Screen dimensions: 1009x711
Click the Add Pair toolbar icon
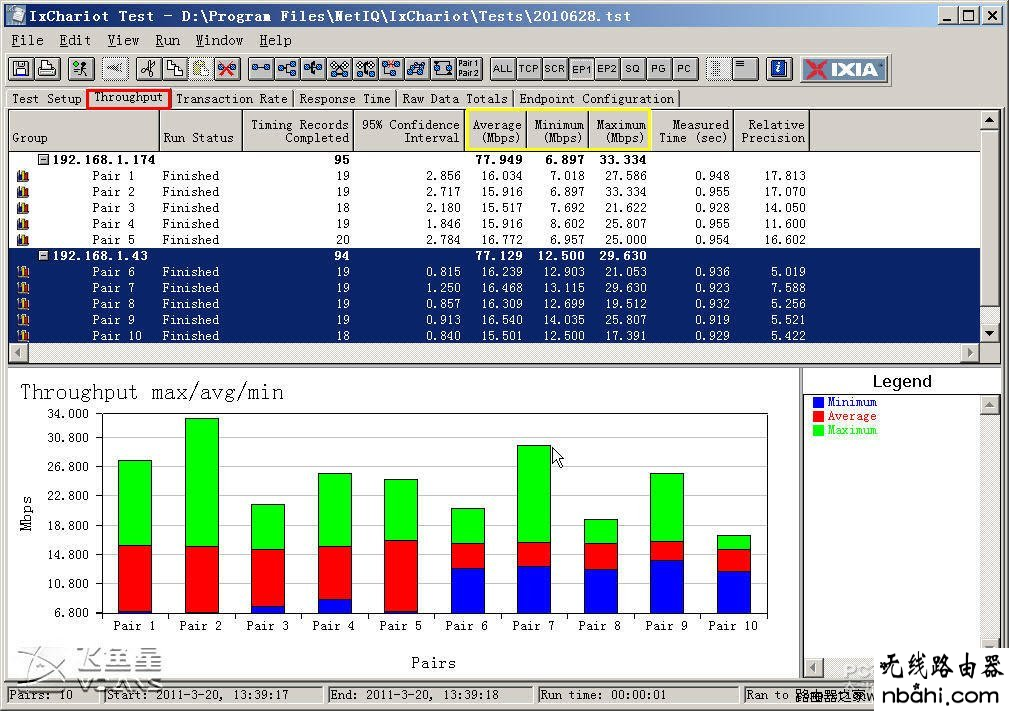click(261, 68)
